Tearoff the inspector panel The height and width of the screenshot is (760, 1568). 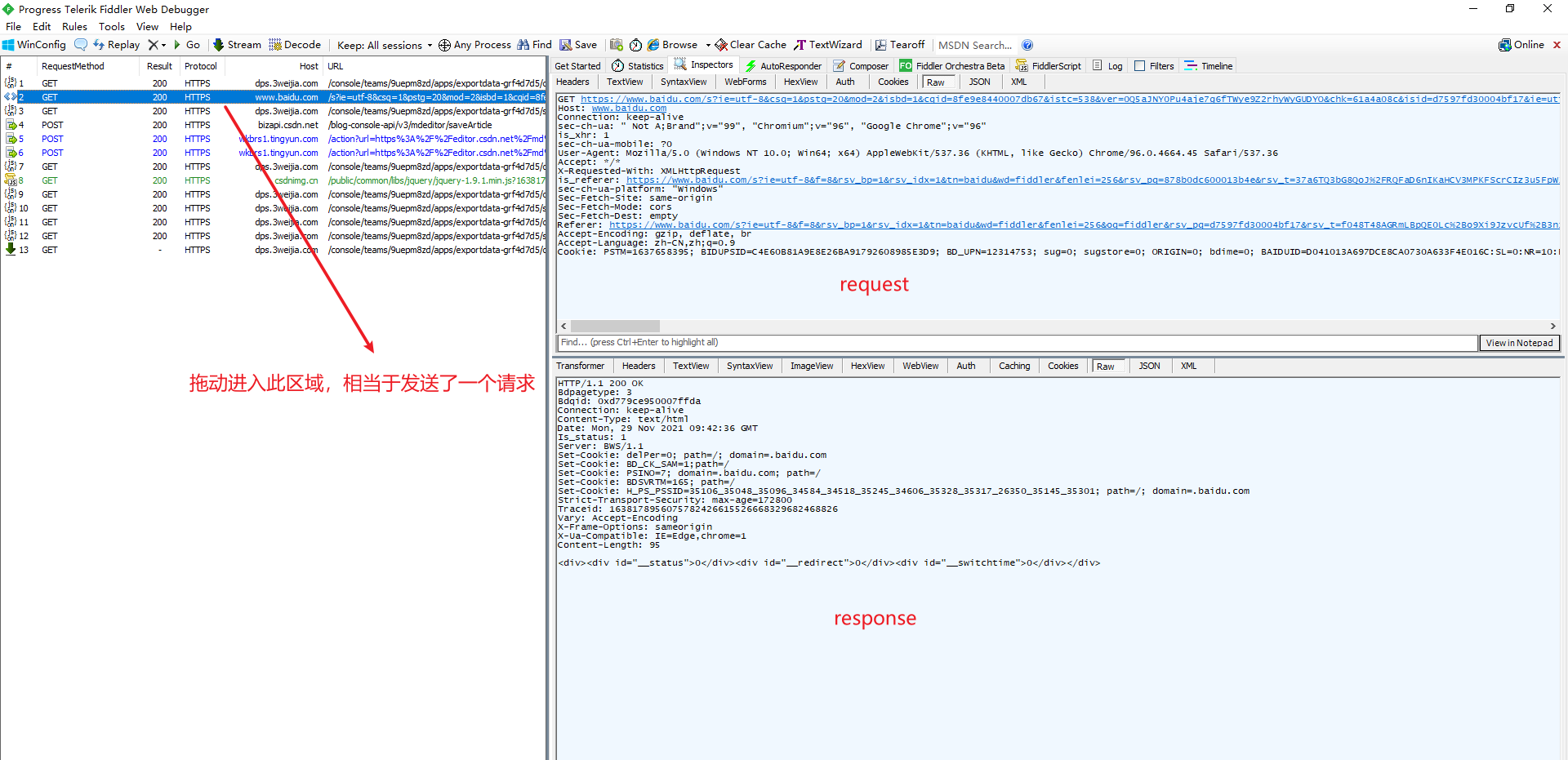pyautogui.click(x=900, y=45)
